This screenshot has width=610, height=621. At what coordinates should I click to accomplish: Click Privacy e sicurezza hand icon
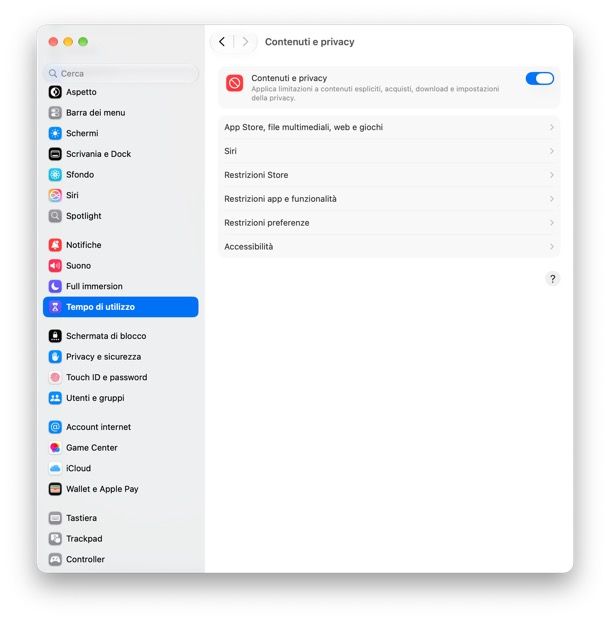55,356
